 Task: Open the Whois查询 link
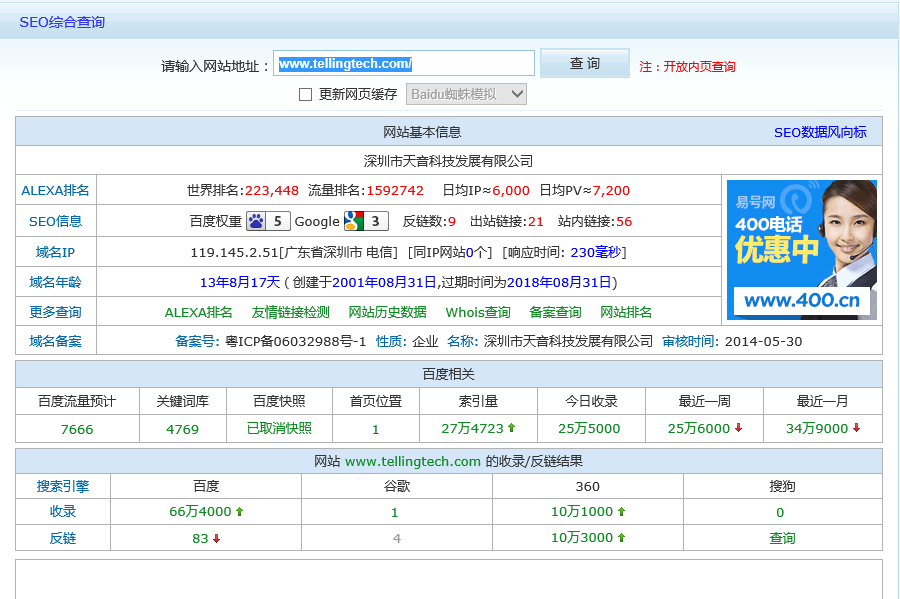point(478,312)
